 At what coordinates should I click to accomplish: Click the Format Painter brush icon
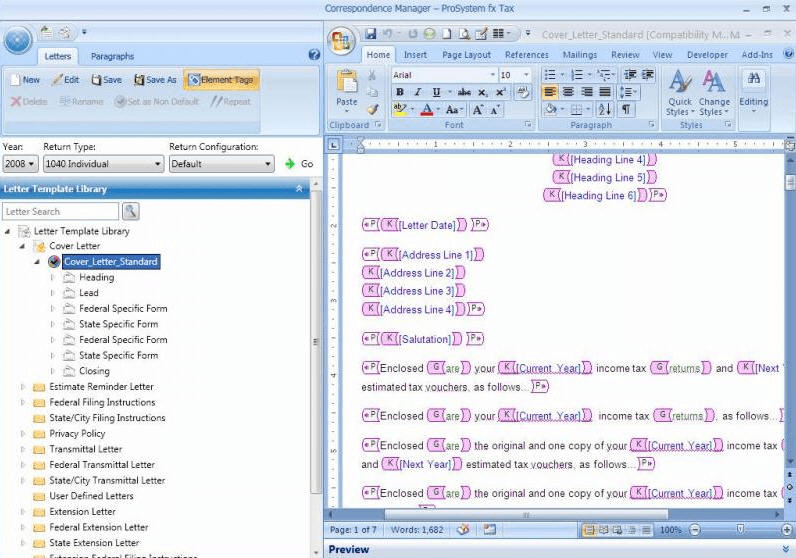click(x=373, y=109)
